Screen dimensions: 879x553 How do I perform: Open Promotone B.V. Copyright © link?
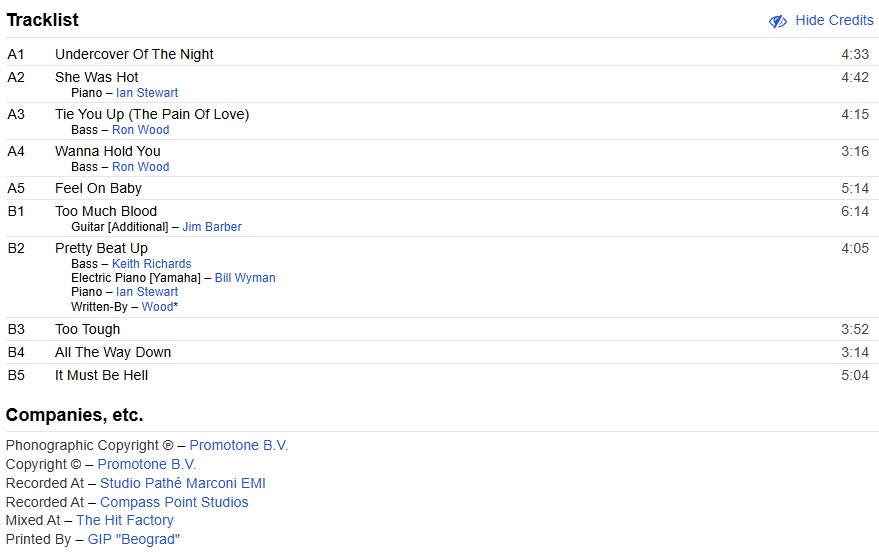tap(147, 465)
